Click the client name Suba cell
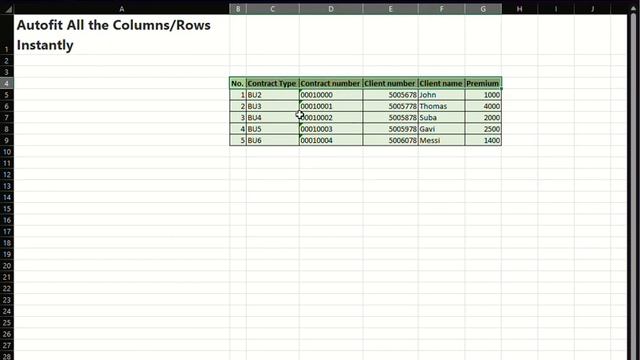The height and width of the screenshot is (360, 640). (x=442, y=118)
